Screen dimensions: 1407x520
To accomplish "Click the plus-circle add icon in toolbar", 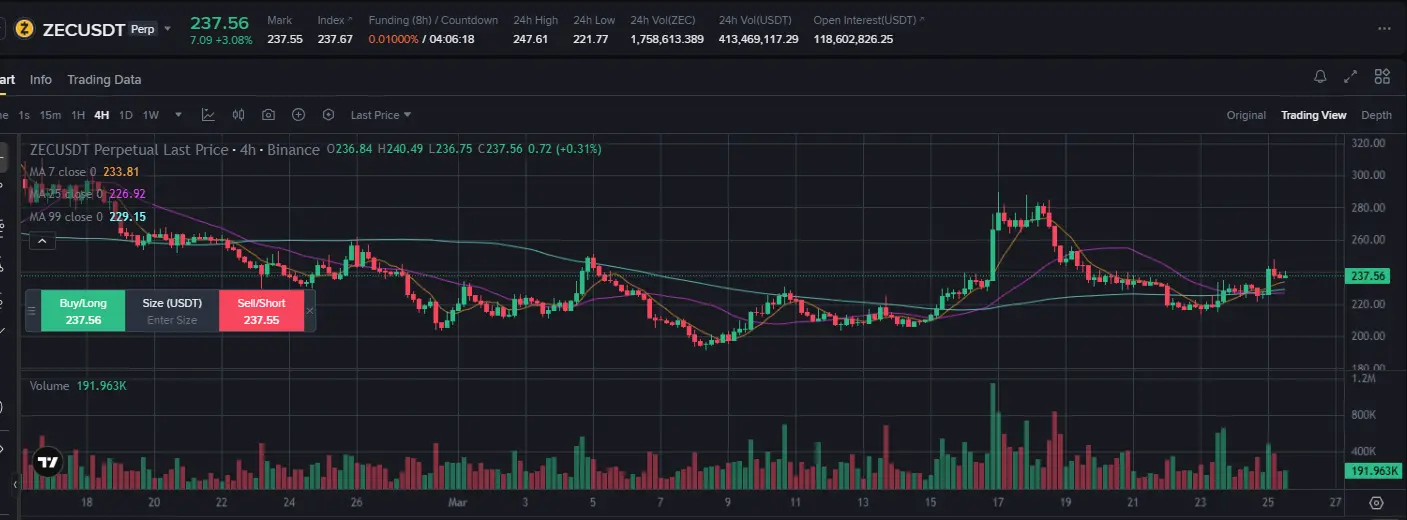I will pos(298,115).
